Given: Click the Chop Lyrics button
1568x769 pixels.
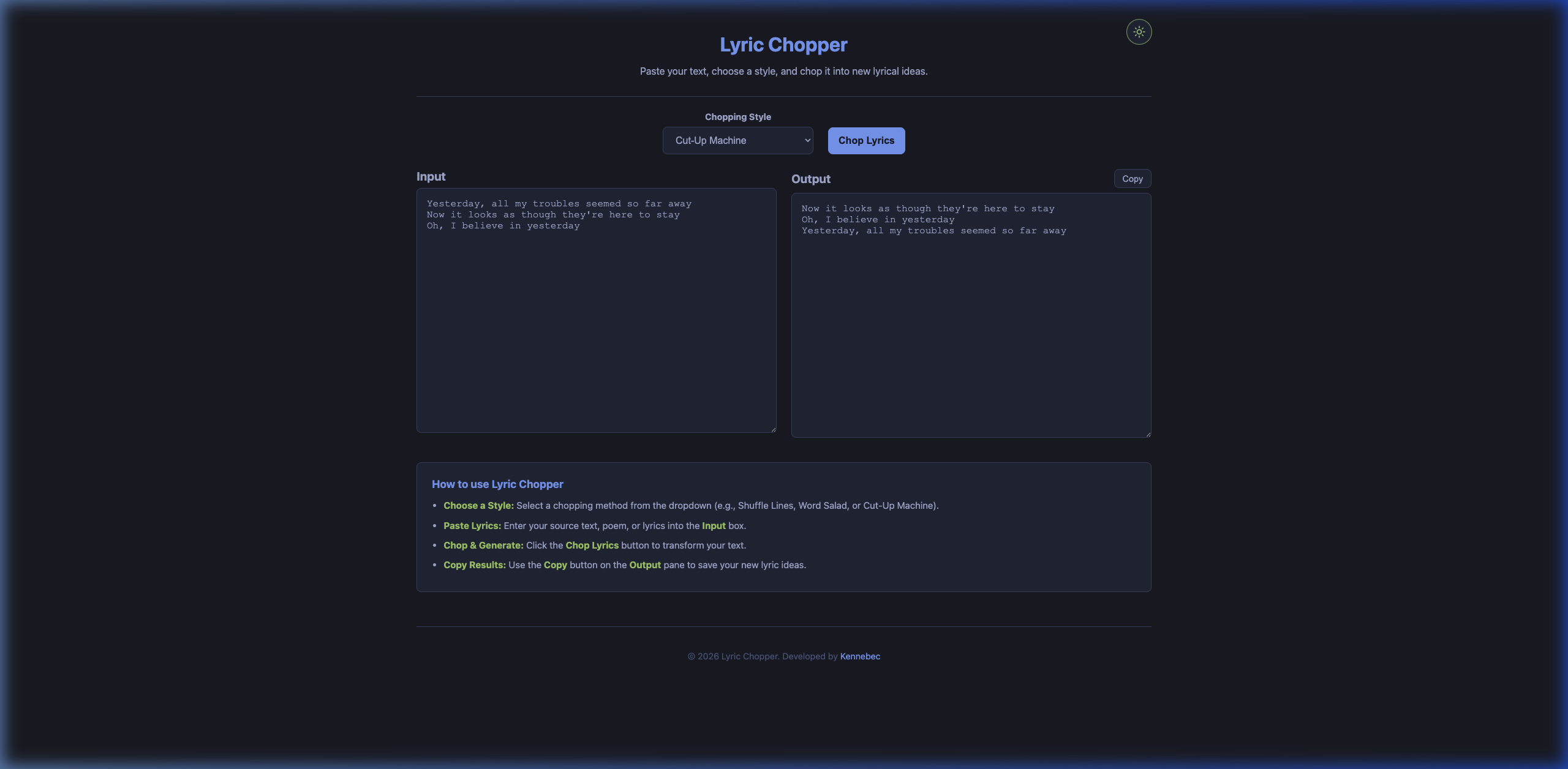Looking at the screenshot, I should (866, 140).
